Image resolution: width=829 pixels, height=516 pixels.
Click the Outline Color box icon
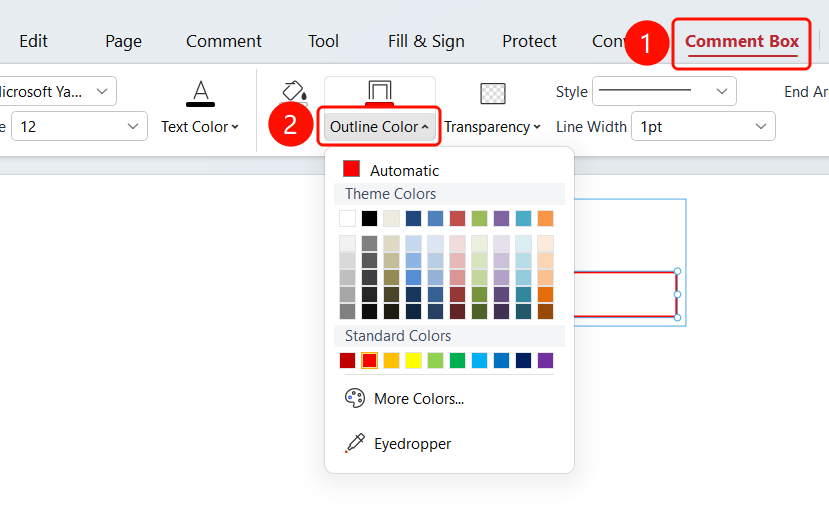tap(380, 91)
